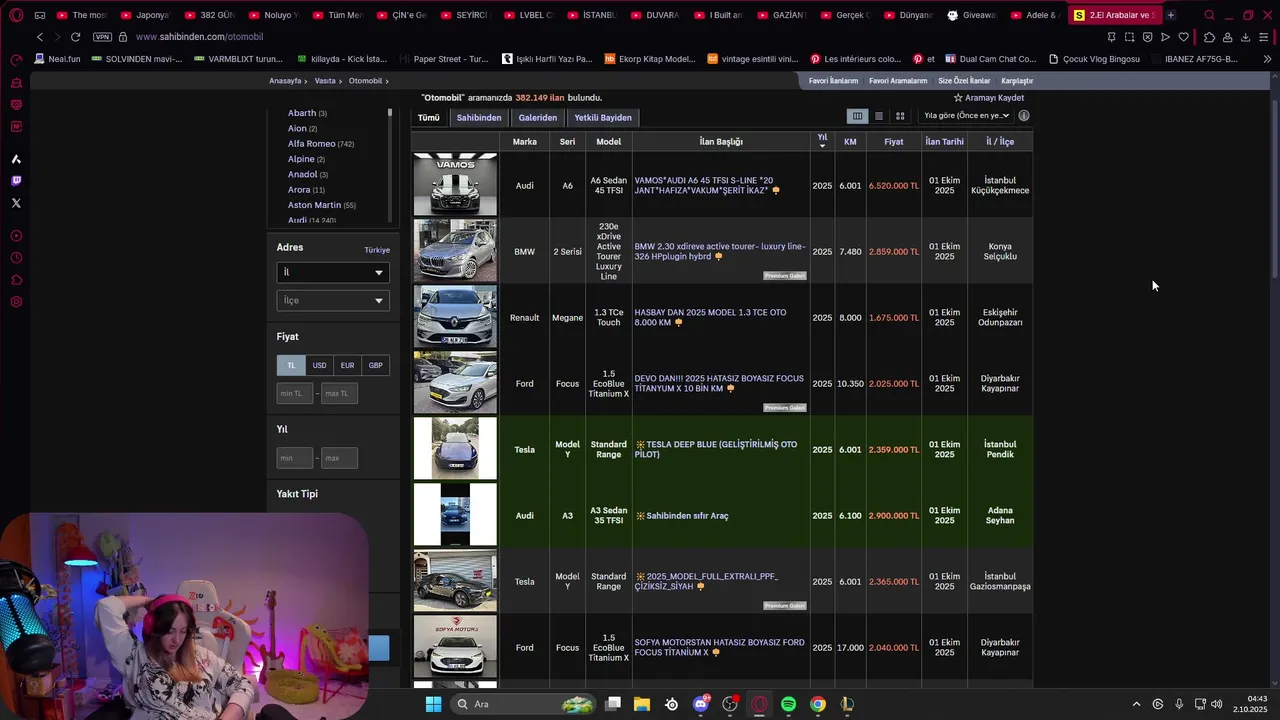Image resolution: width=1280 pixels, height=720 pixels.
Task: Select the Yetkili Bayiden tab
Action: [x=603, y=118]
